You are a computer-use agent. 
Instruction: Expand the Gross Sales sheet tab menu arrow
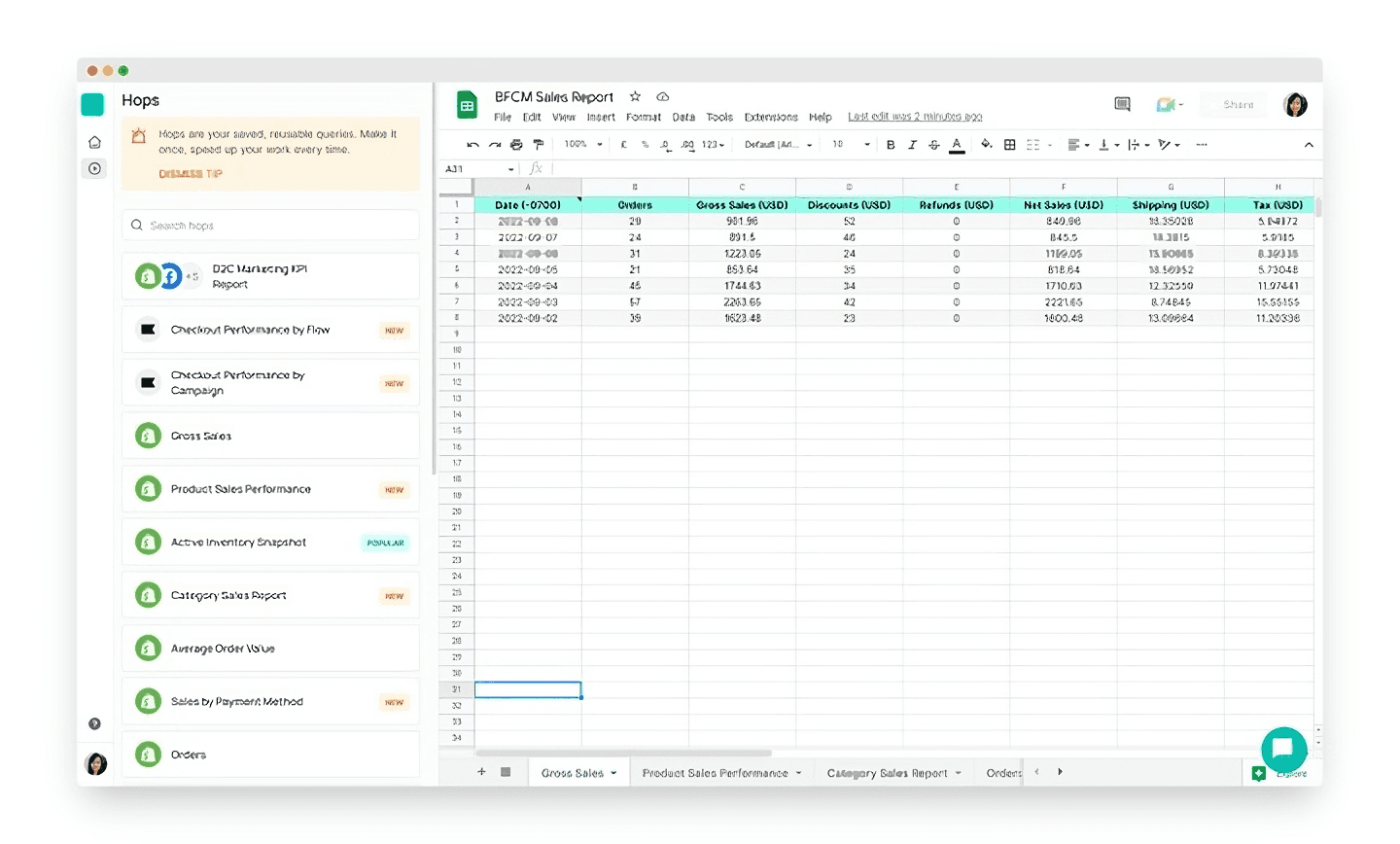[x=614, y=773]
